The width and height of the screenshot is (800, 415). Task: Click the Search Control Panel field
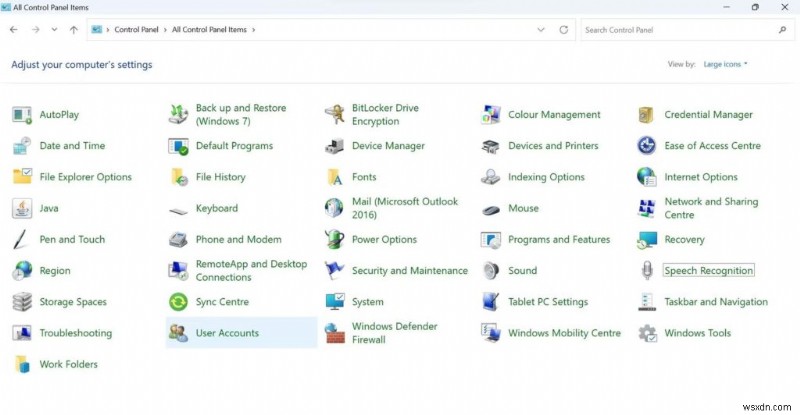(x=687, y=30)
